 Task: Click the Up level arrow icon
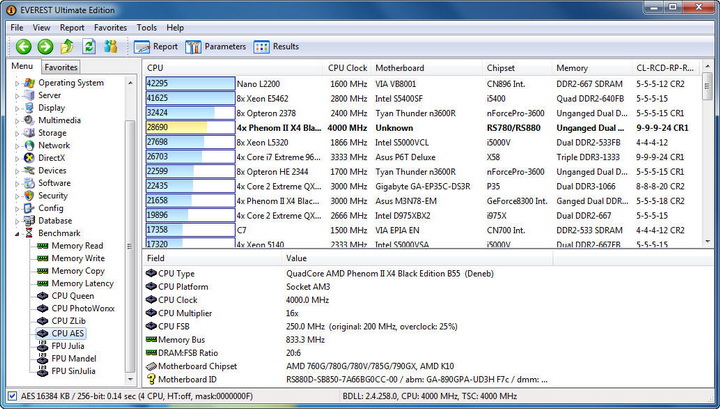click(67, 46)
